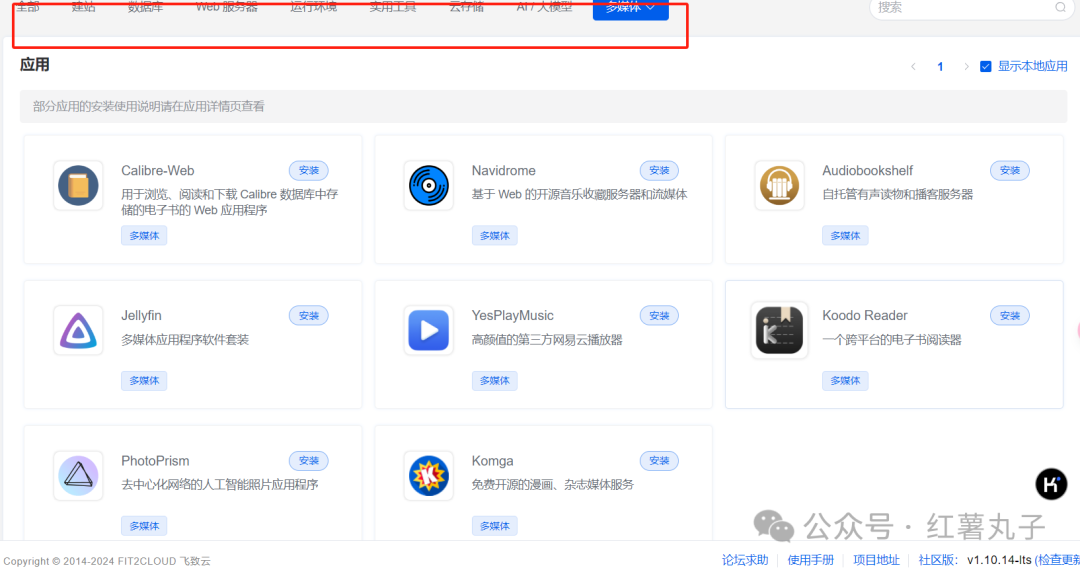Open the 项目地址 footer link
This screenshot has width=1080, height=570.
pyautogui.click(x=876, y=560)
